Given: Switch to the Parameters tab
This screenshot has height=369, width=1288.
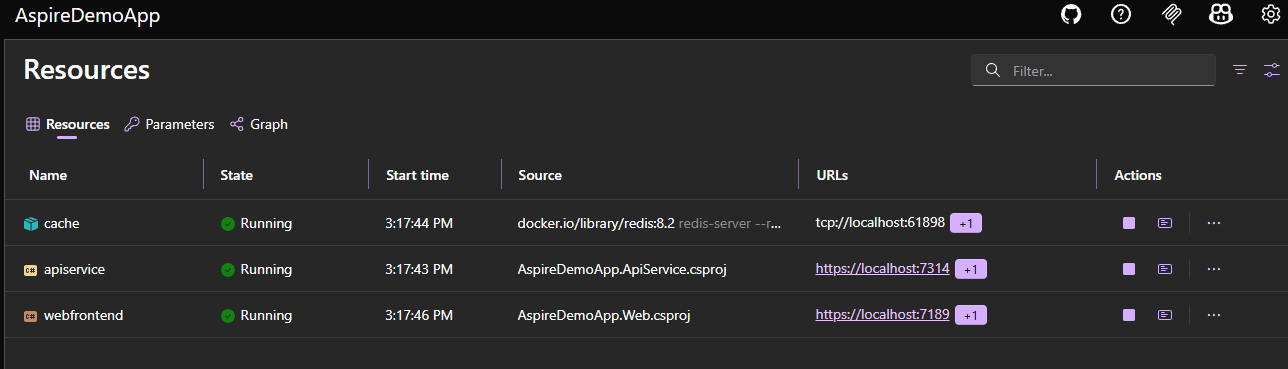Looking at the screenshot, I should click(x=169, y=124).
